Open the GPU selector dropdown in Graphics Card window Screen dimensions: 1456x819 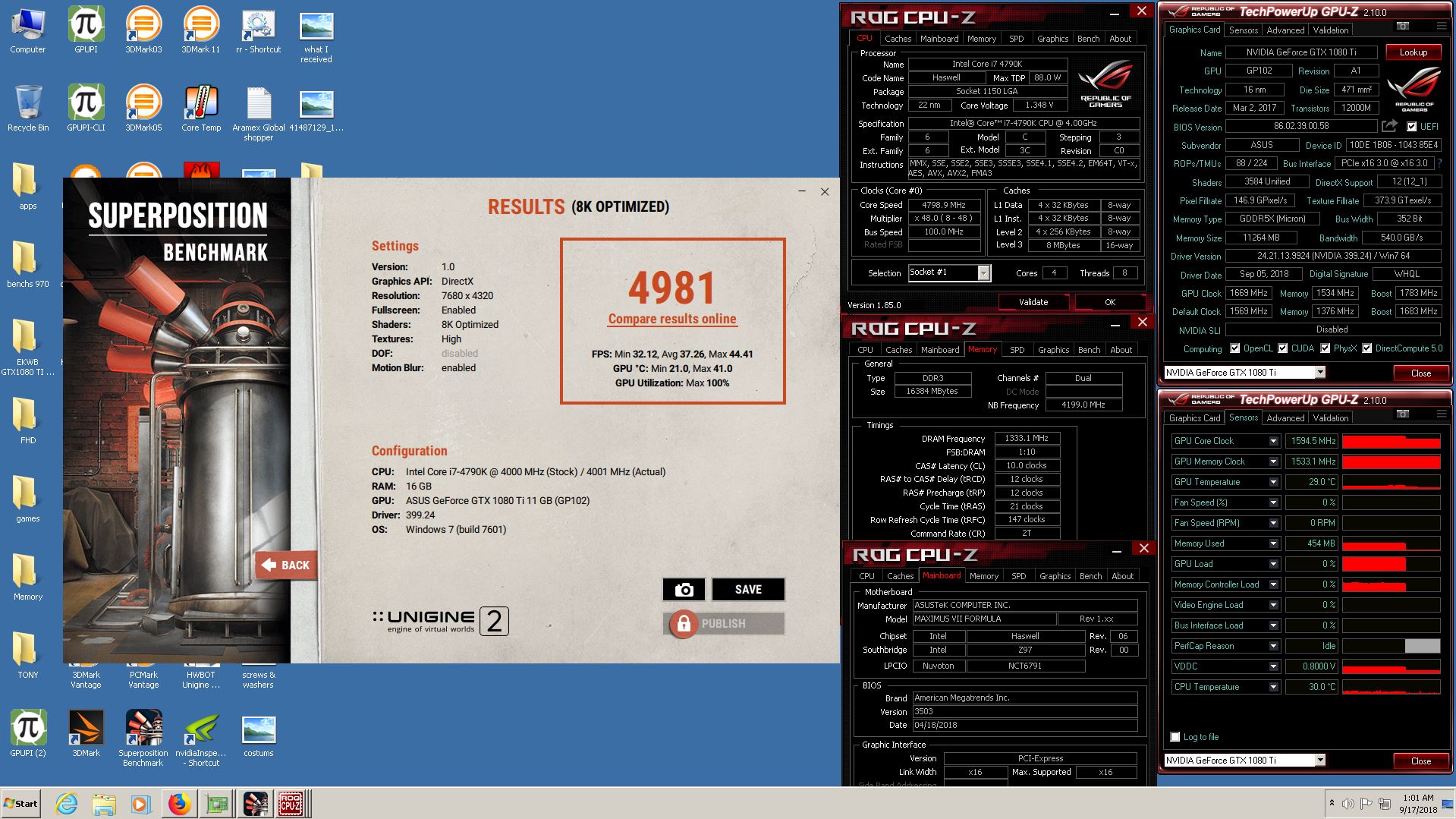point(1320,372)
